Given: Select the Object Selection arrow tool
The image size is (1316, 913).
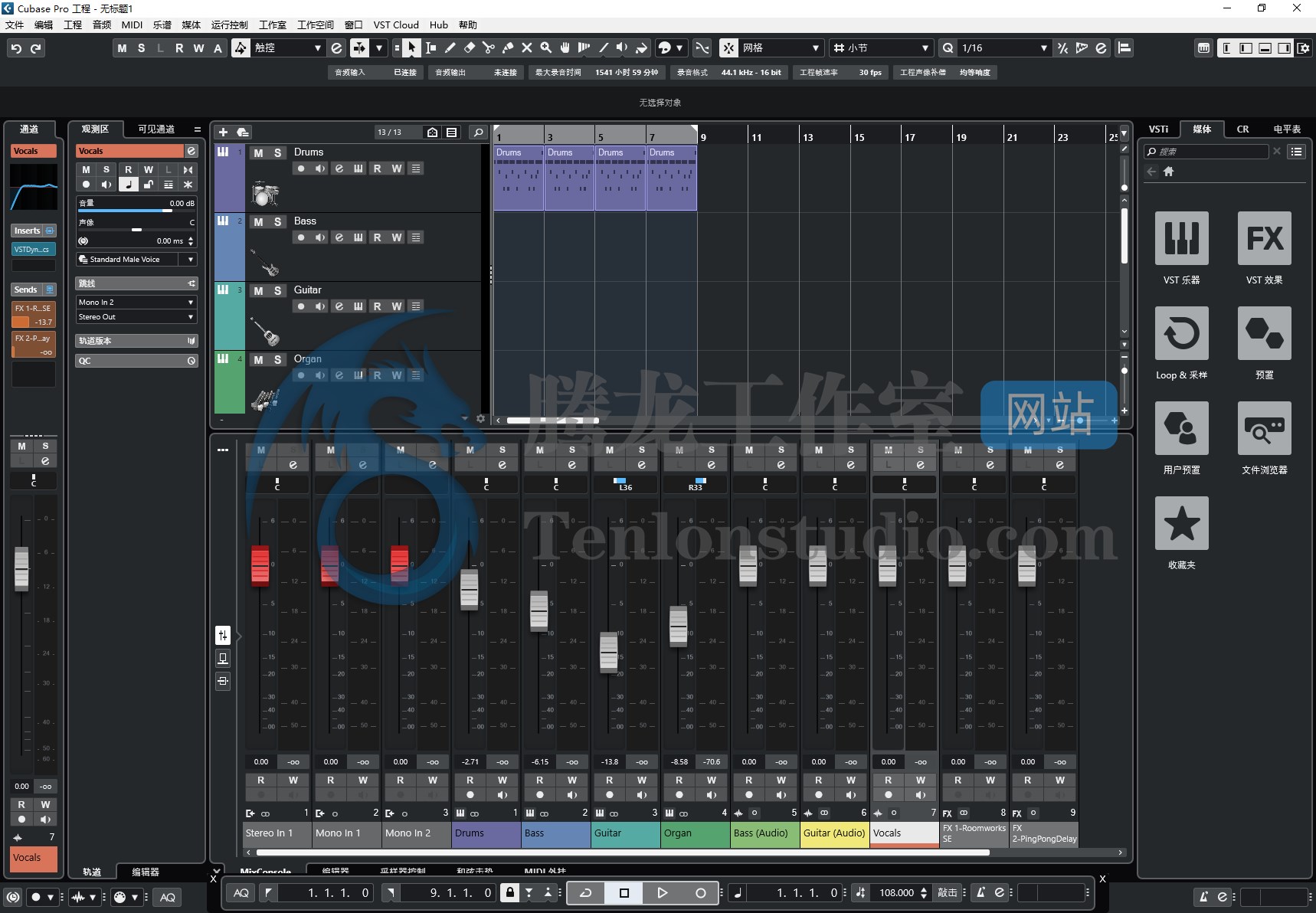Looking at the screenshot, I should tap(411, 48).
